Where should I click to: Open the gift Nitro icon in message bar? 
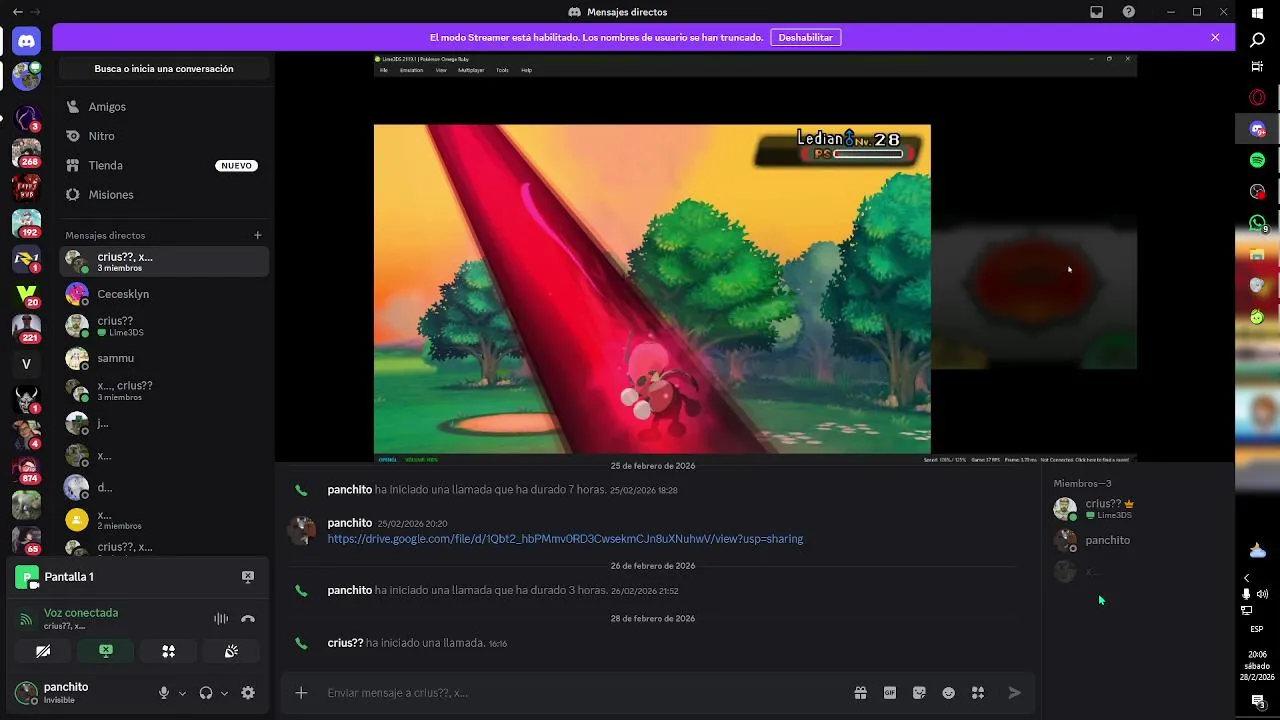[x=860, y=693]
